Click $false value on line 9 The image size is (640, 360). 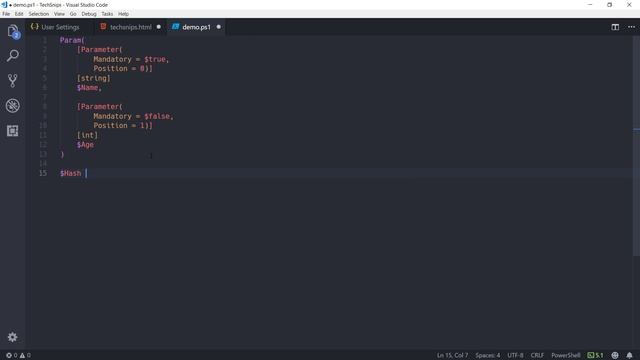pyautogui.click(x=157, y=116)
